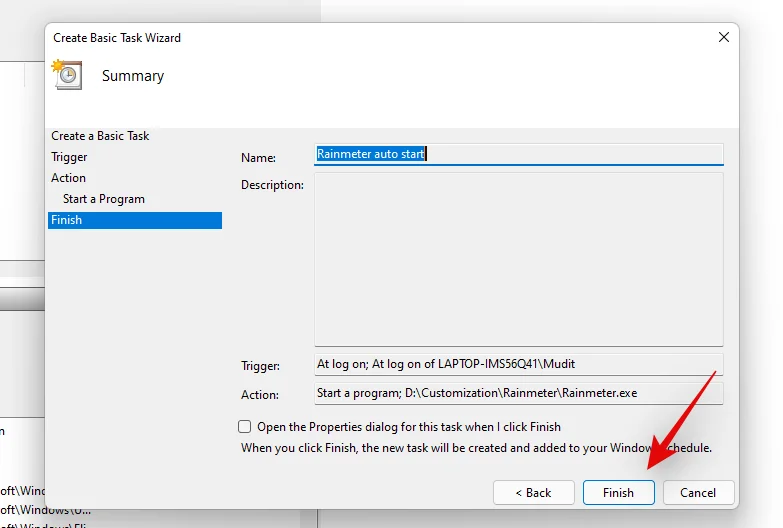Click the Name field with Rainmeter auto start

click(x=518, y=154)
